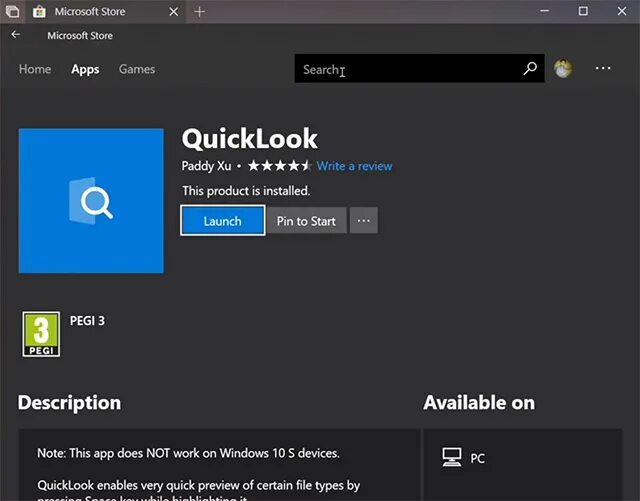Click the Pin to Start button
The image size is (640, 501).
point(306,220)
